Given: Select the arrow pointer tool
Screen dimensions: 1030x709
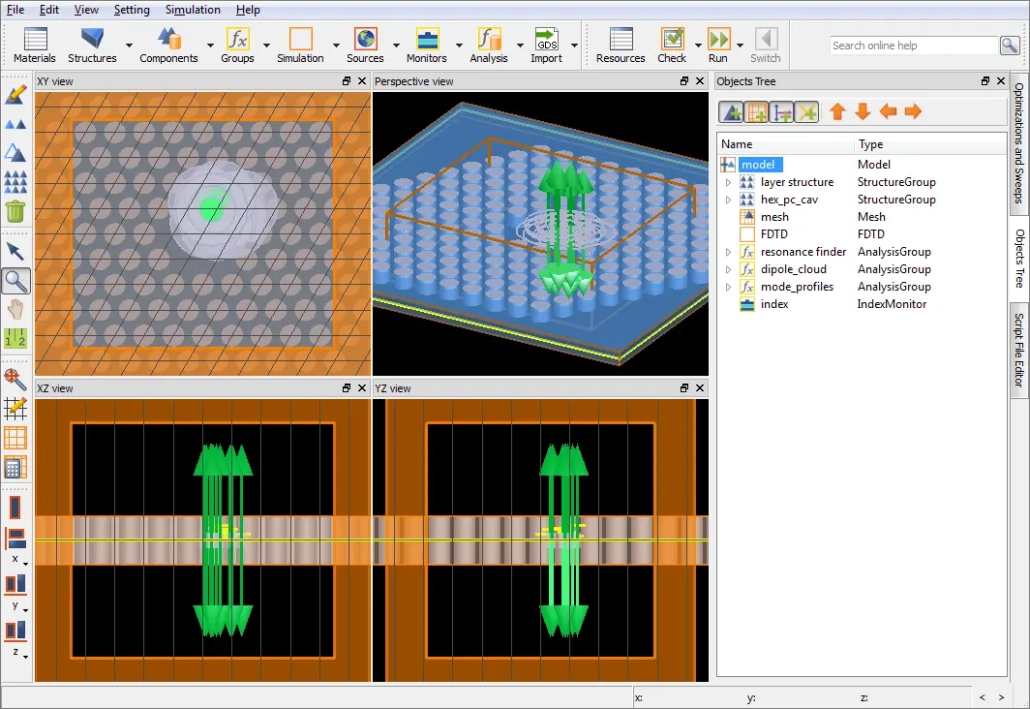Looking at the screenshot, I should point(15,250).
